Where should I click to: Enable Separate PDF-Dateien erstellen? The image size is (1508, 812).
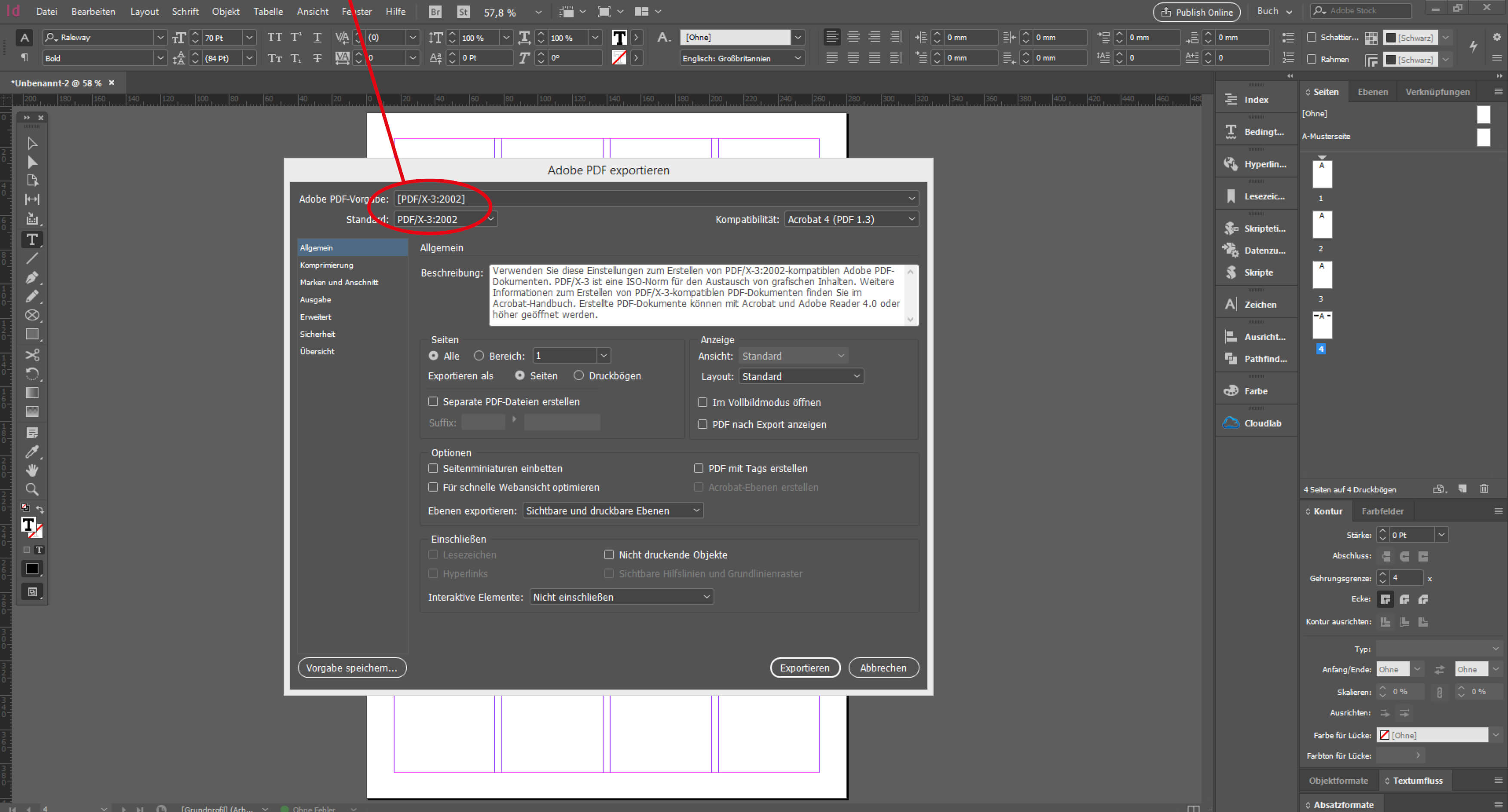(x=433, y=401)
